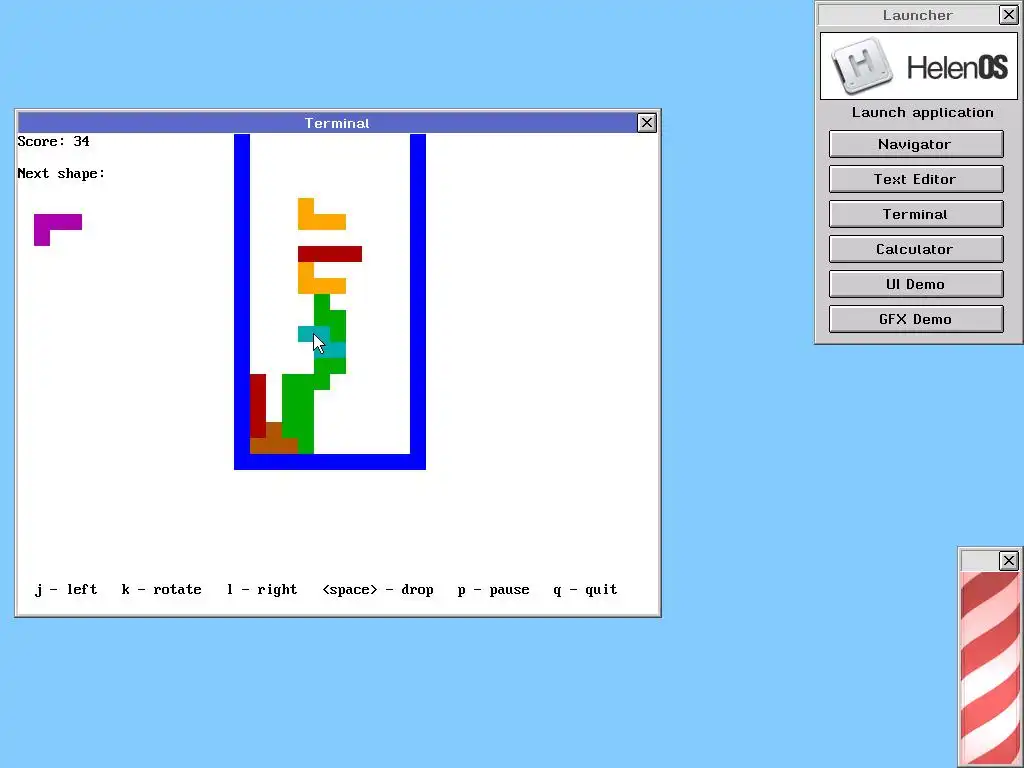
Task: Click the 'Next shape:' label
Action: (61, 173)
